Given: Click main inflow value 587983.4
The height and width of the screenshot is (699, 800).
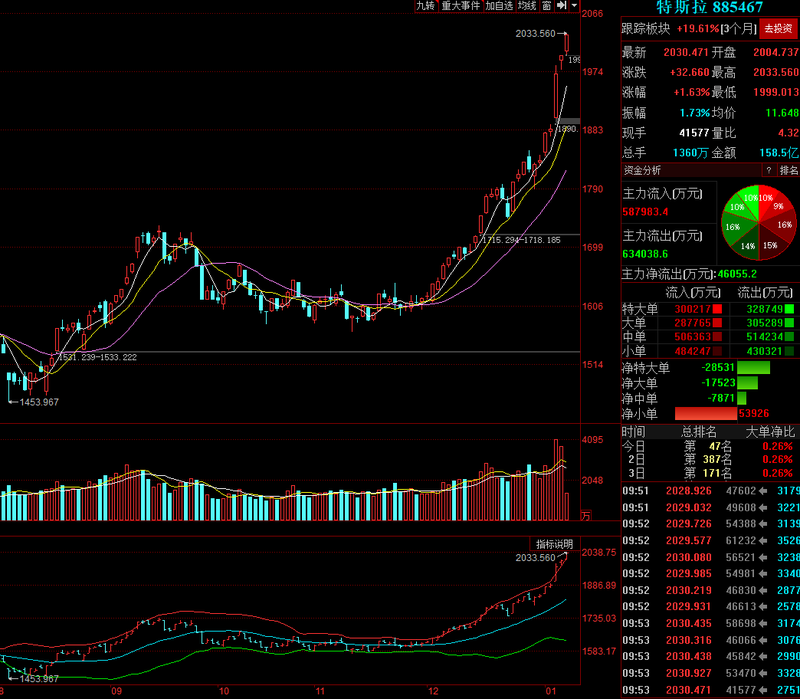Looking at the screenshot, I should [645, 212].
